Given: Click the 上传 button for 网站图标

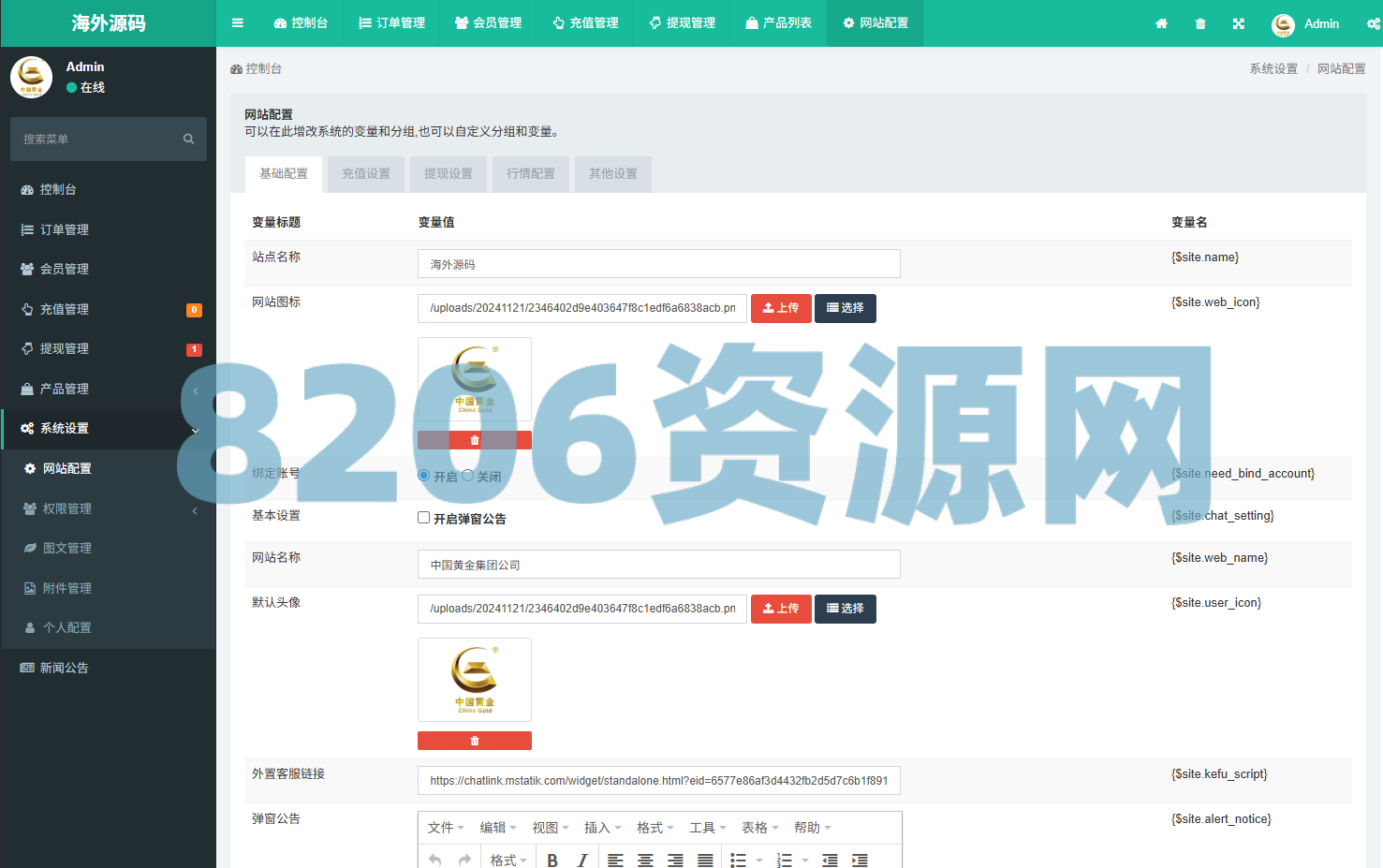Looking at the screenshot, I should (781, 308).
